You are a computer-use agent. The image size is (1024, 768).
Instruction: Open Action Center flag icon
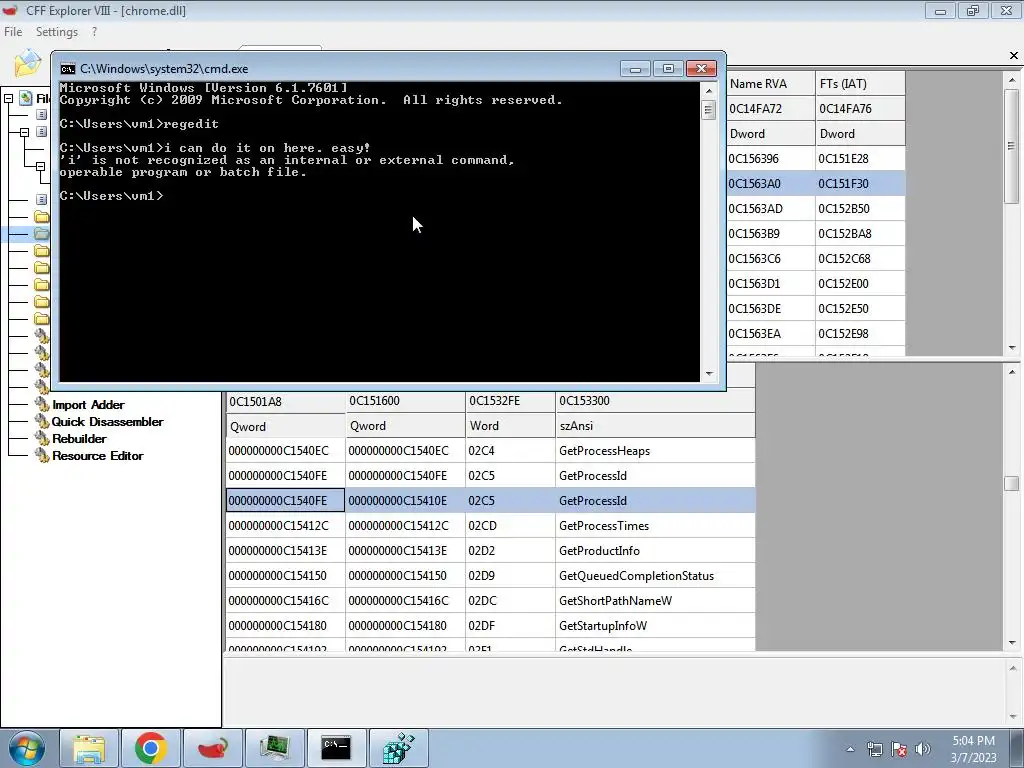[x=899, y=749]
